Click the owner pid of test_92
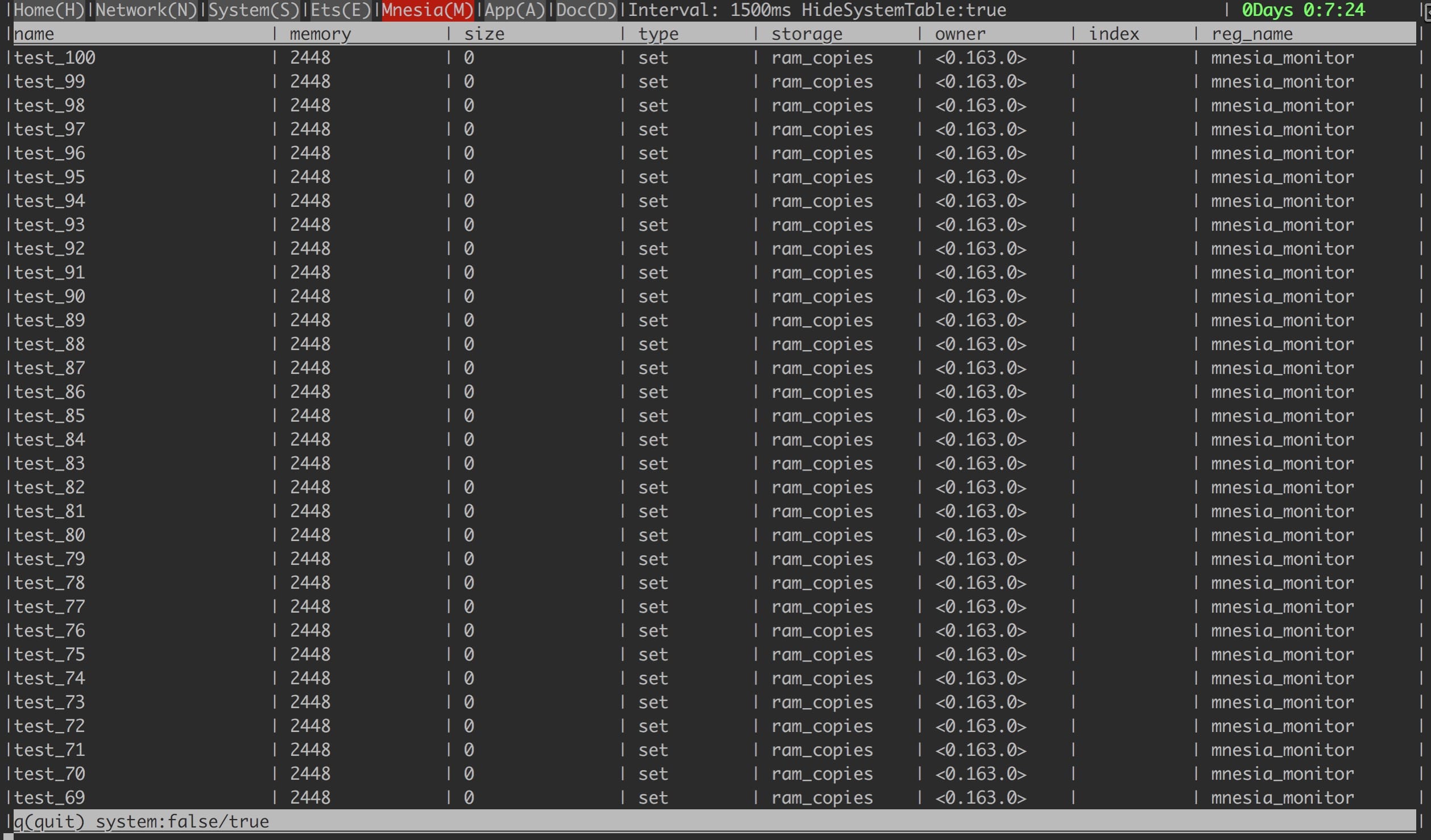 coord(980,249)
